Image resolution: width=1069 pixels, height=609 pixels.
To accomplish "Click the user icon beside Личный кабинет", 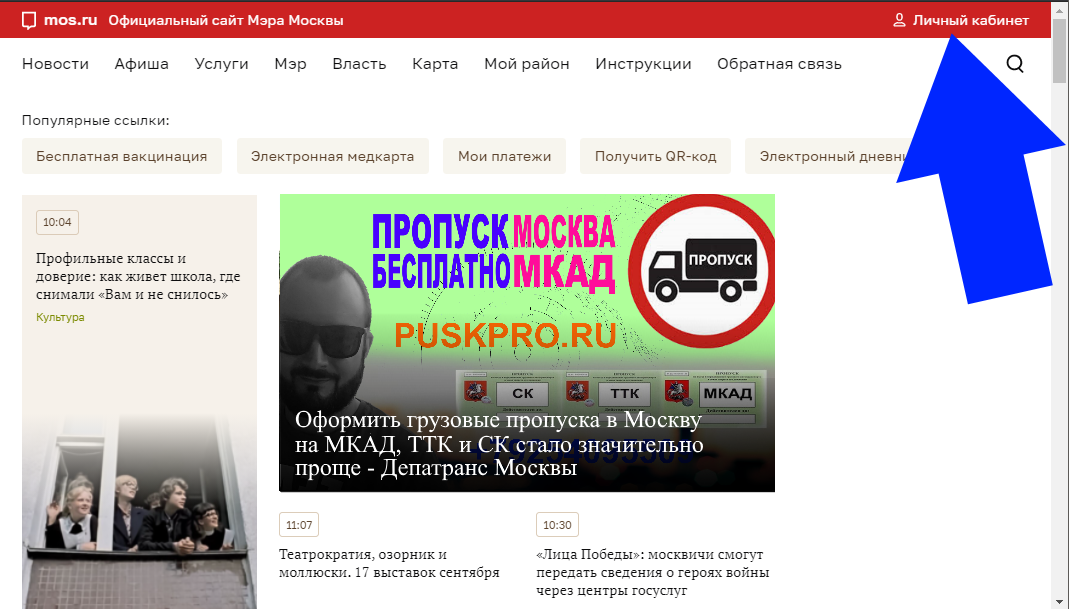I will point(899,20).
